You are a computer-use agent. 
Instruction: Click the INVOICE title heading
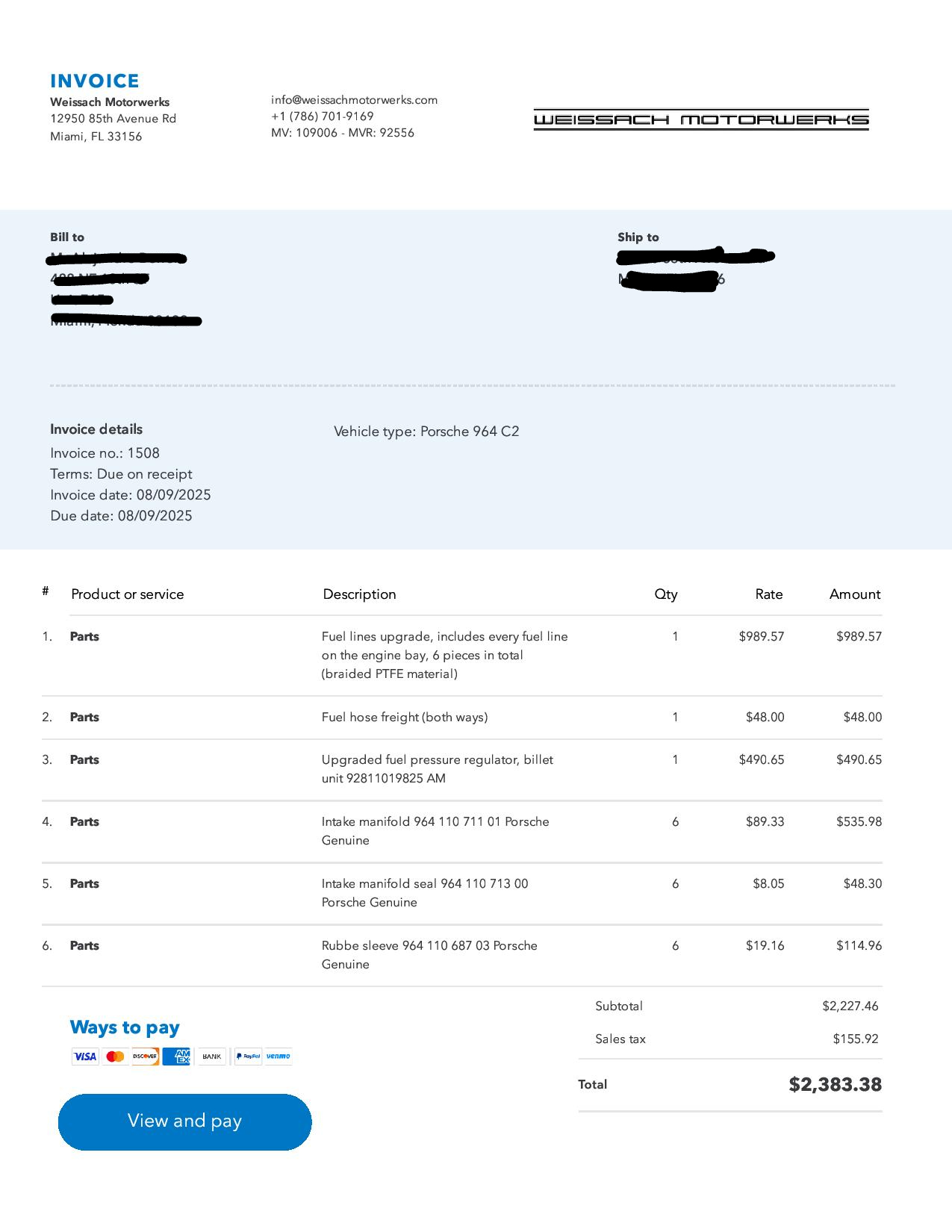coord(95,81)
